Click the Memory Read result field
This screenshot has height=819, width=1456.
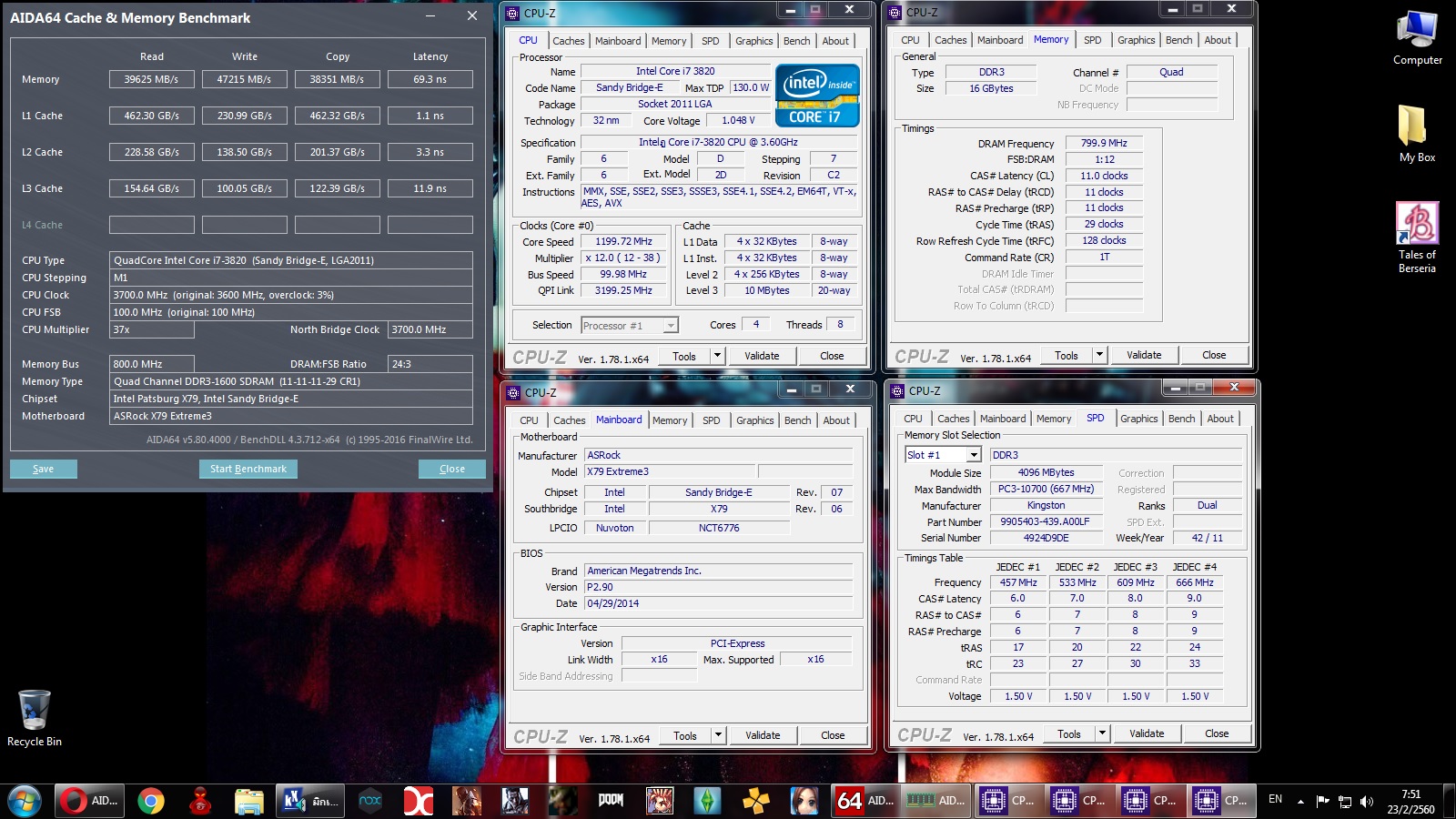coord(152,79)
